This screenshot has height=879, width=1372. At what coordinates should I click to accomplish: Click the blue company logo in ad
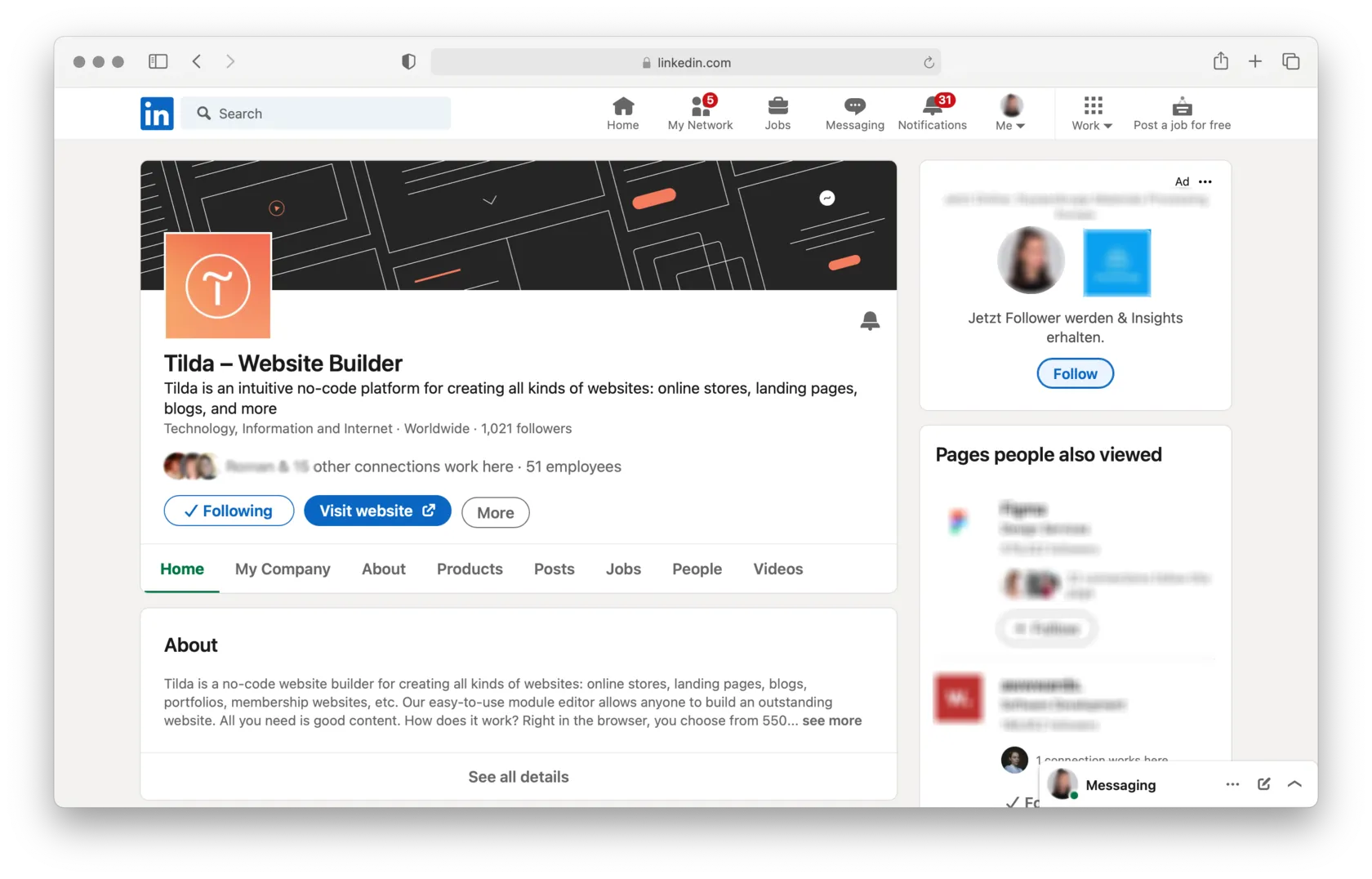coord(1117,262)
